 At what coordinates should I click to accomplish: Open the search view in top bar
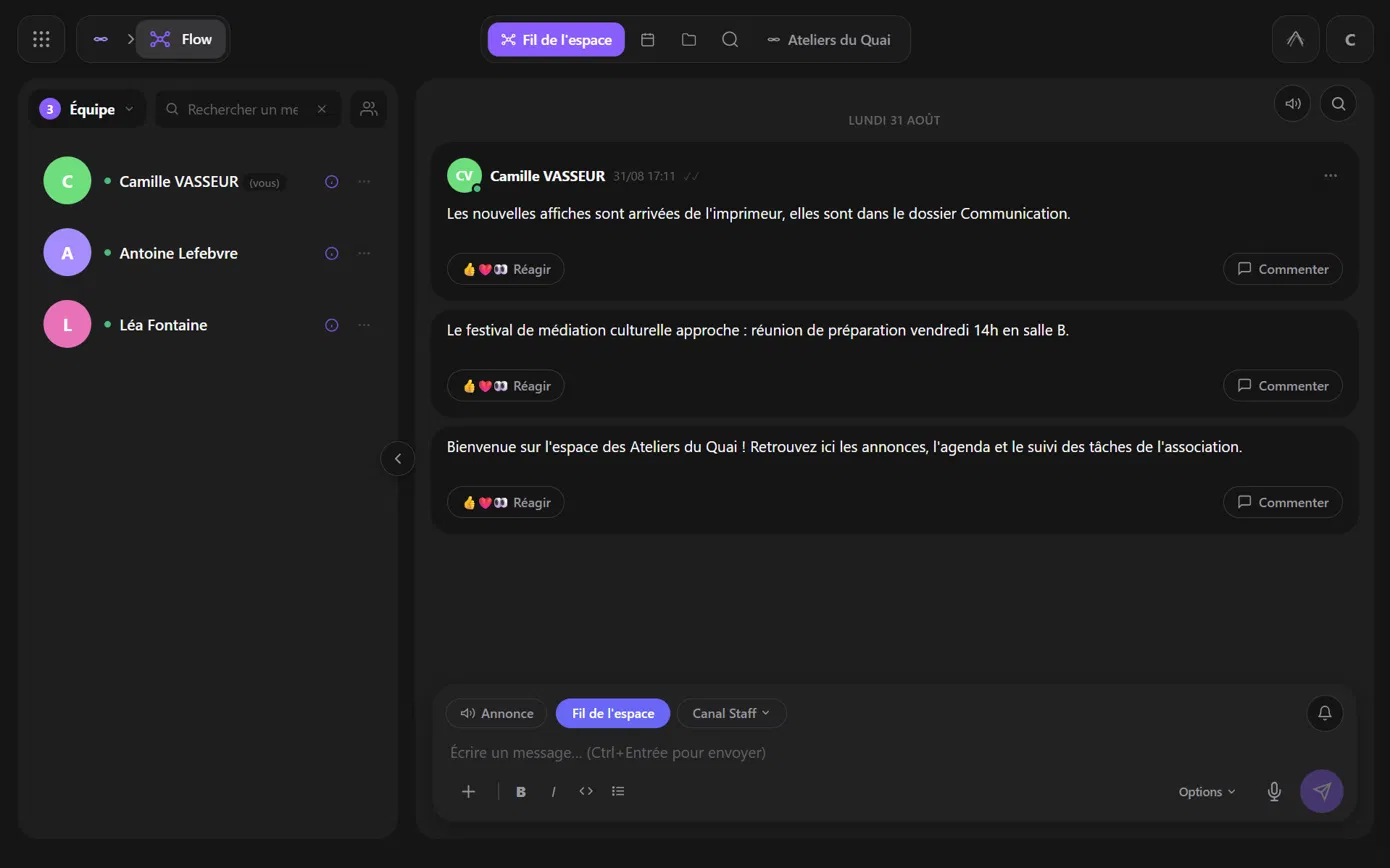point(730,39)
